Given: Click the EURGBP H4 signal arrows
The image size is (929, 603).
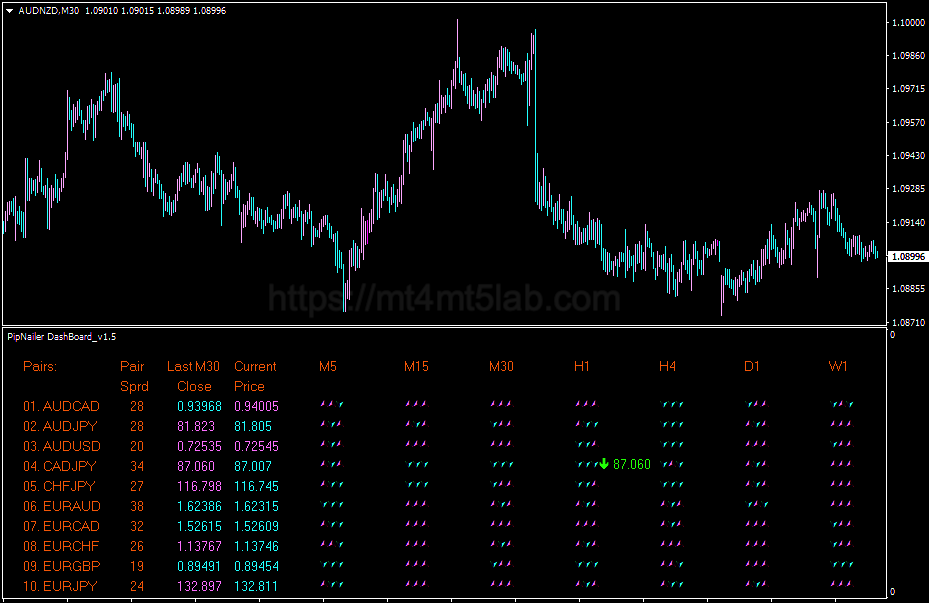Looking at the screenshot, I should [x=671, y=564].
